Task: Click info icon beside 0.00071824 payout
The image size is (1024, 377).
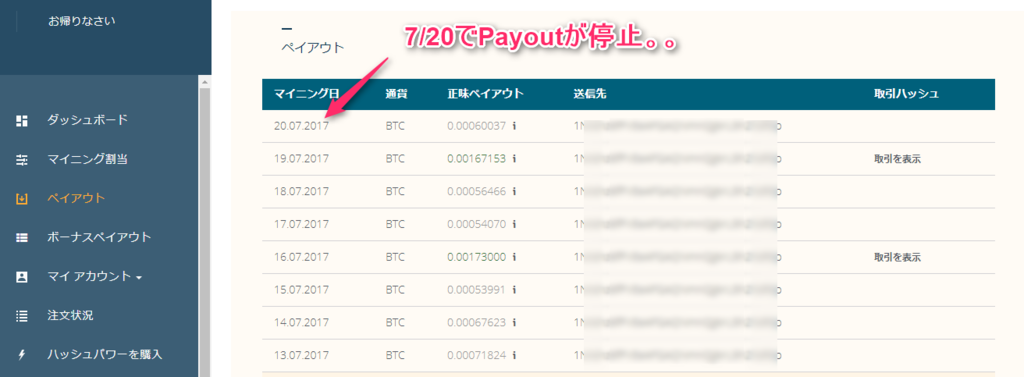Action: [514, 355]
